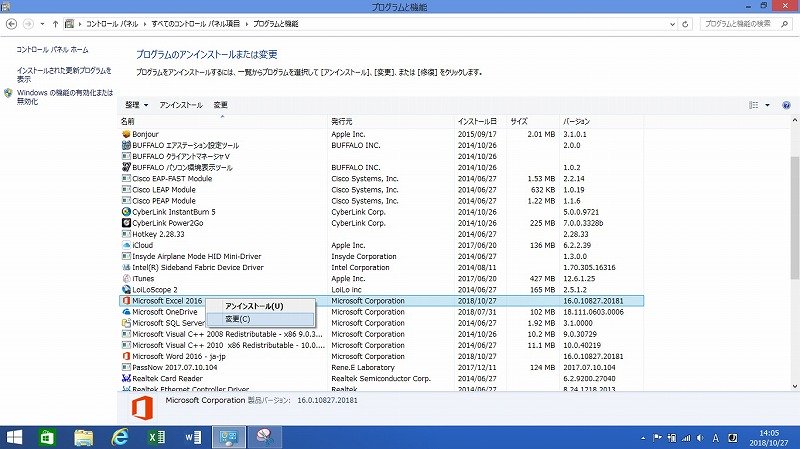The image size is (800, 449).
Task: Select the Hotkey 2.28.33 row
Action: (381, 234)
